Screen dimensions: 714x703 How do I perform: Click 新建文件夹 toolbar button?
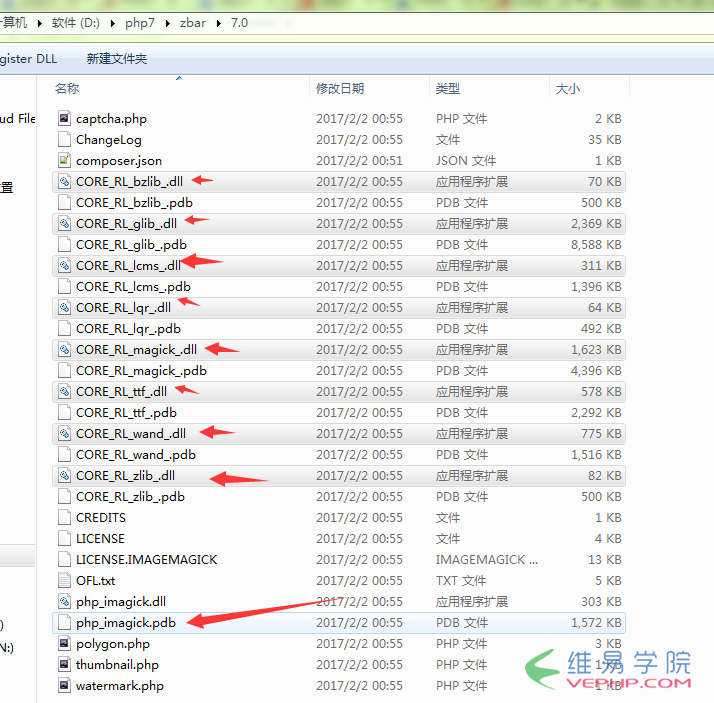(x=117, y=59)
